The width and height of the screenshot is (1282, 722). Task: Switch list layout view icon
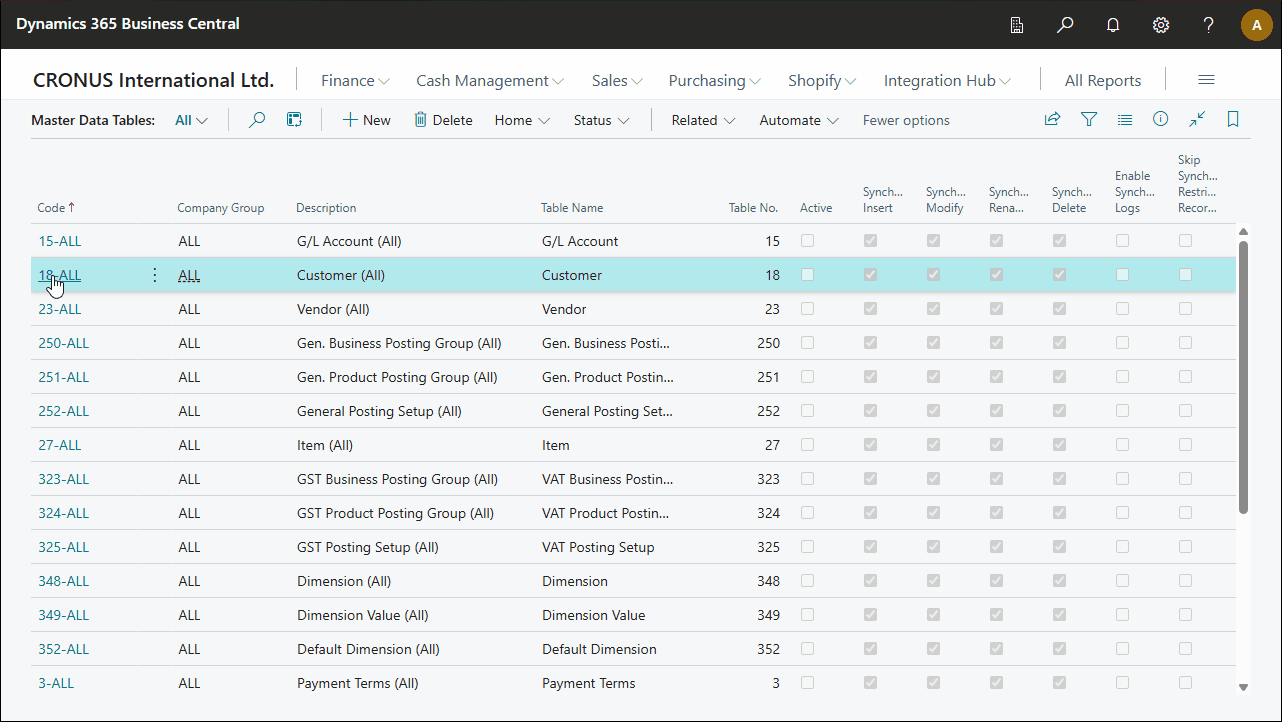coord(1125,120)
